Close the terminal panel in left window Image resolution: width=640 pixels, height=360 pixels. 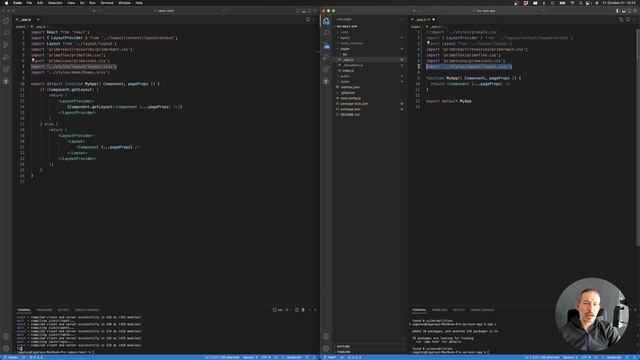point(315,310)
